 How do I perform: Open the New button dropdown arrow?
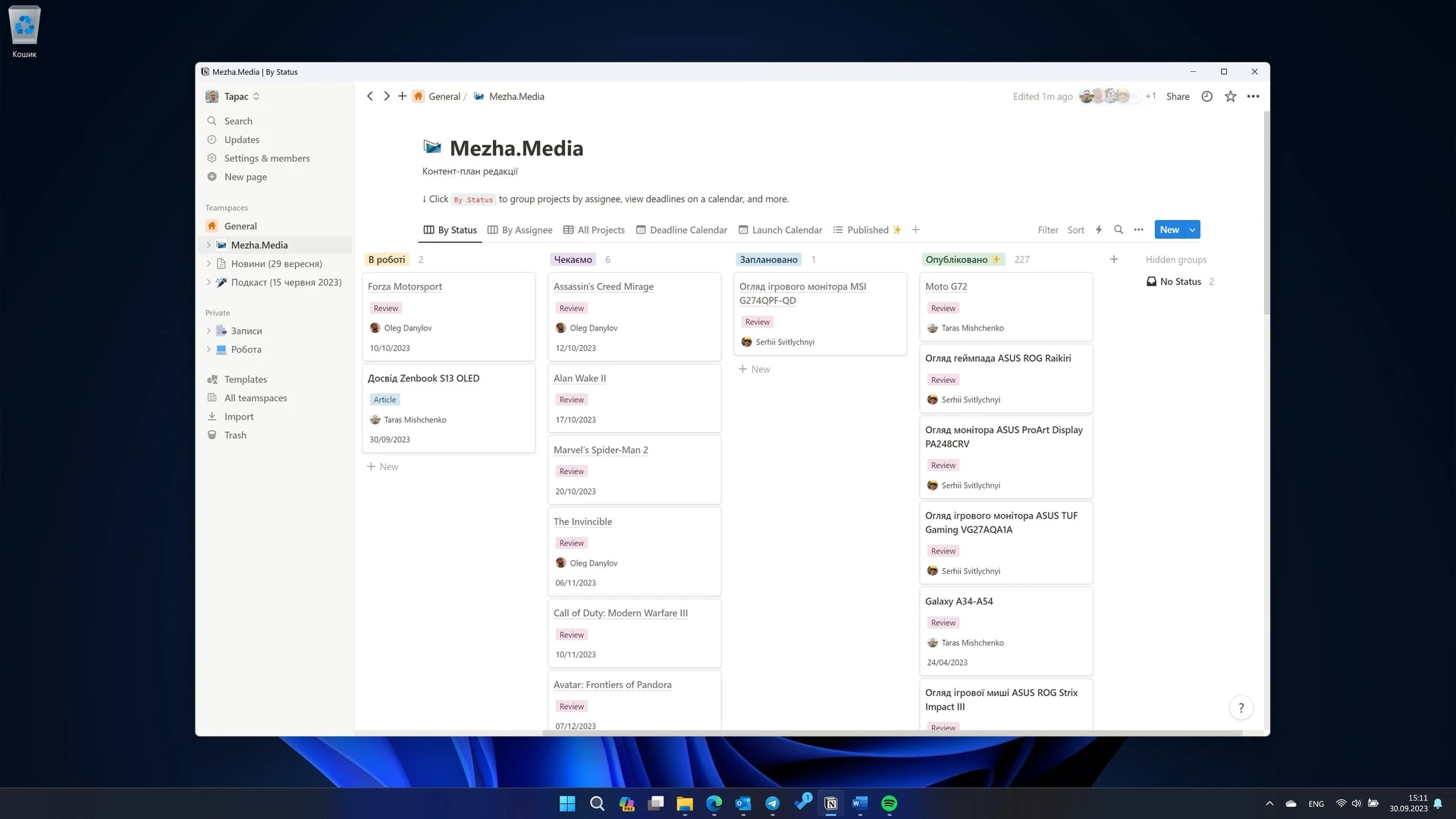[1192, 230]
